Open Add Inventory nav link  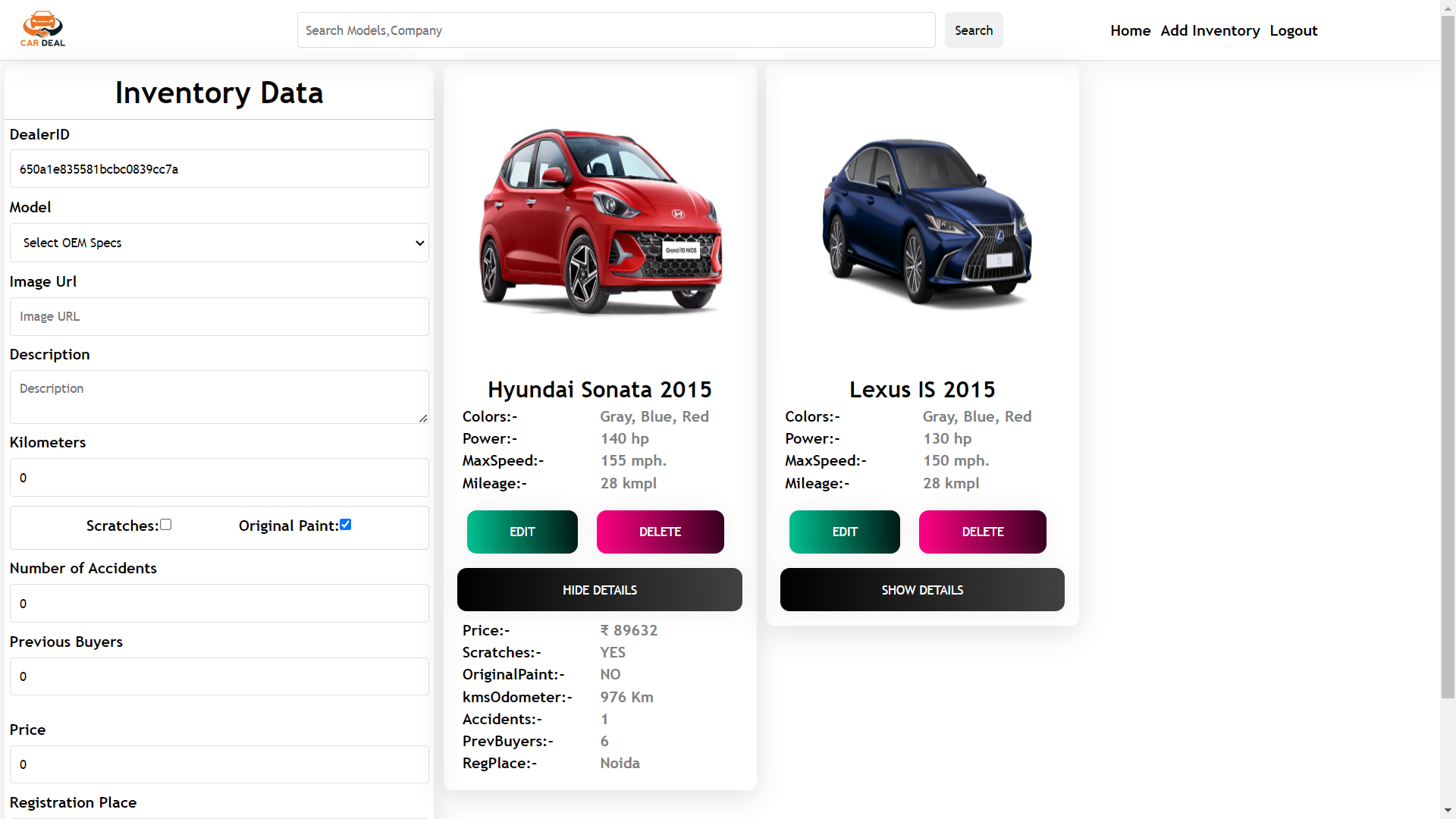(1210, 30)
